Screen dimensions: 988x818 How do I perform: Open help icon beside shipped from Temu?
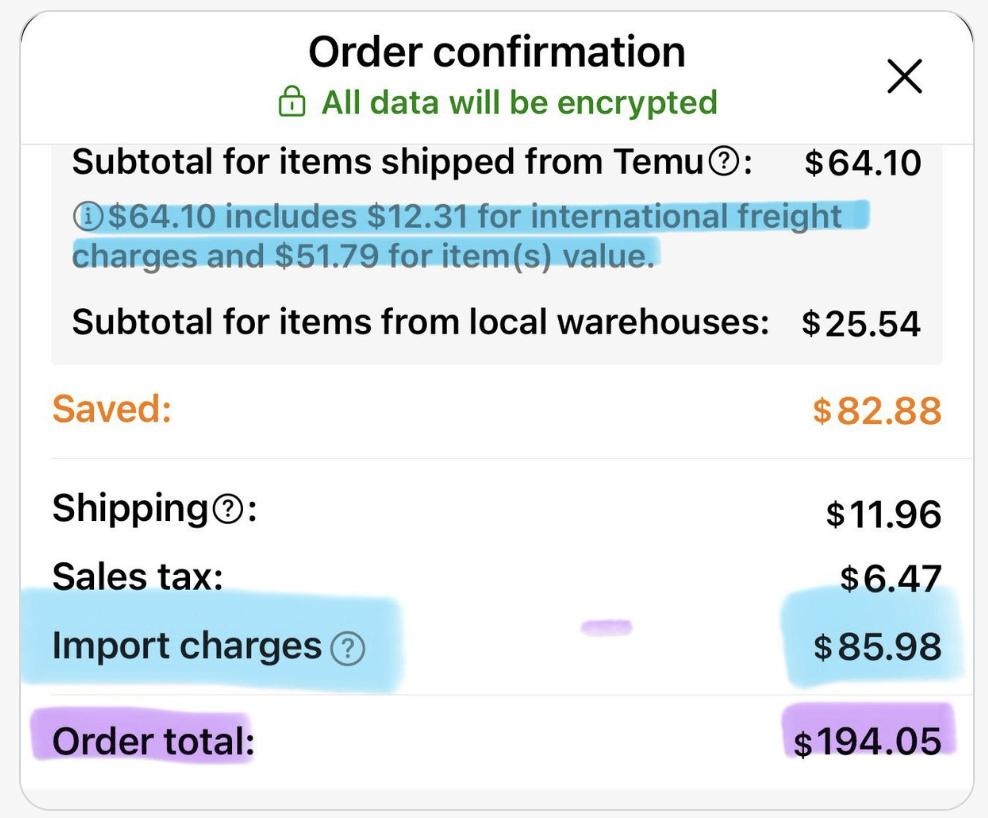(722, 162)
